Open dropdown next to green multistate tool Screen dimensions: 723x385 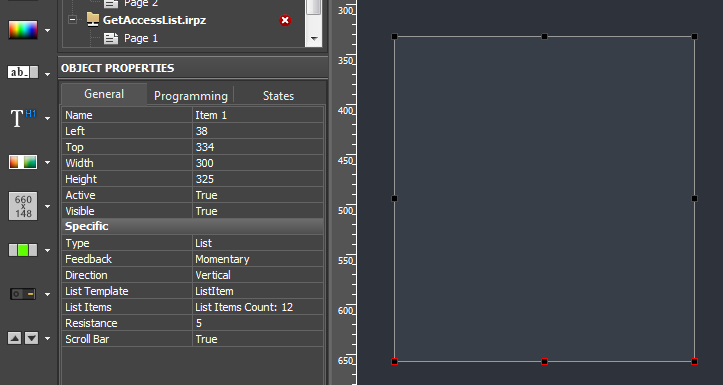[x=47, y=250]
